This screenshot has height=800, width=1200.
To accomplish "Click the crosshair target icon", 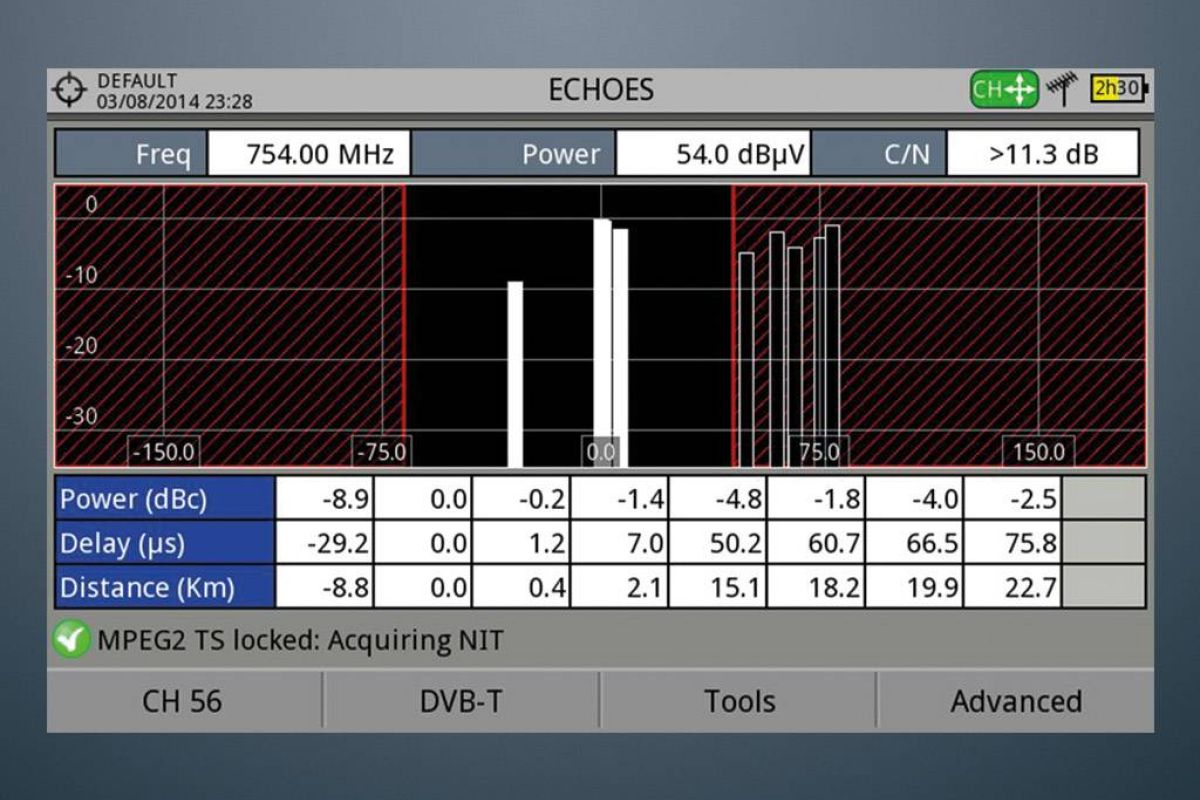I will coord(70,91).
